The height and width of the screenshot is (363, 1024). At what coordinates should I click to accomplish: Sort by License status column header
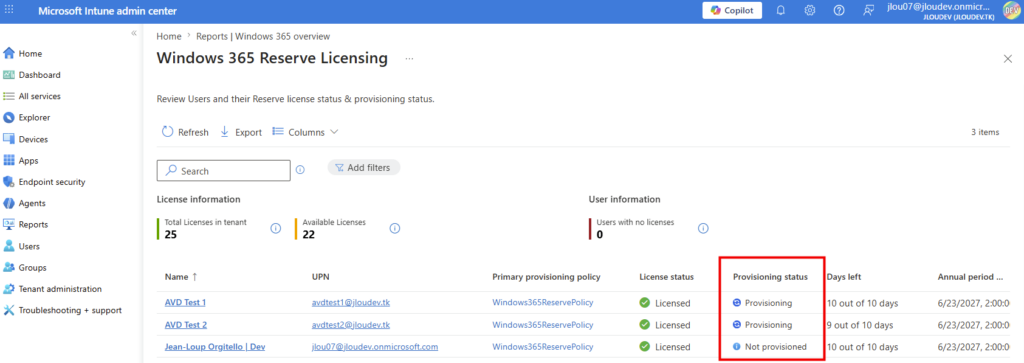coord(666,277)
